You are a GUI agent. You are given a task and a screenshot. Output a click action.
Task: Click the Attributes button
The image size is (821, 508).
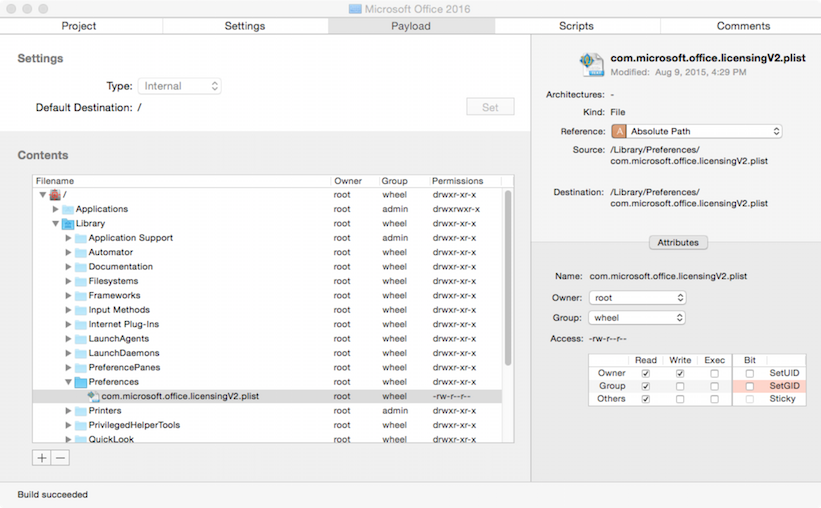(678, 242)
